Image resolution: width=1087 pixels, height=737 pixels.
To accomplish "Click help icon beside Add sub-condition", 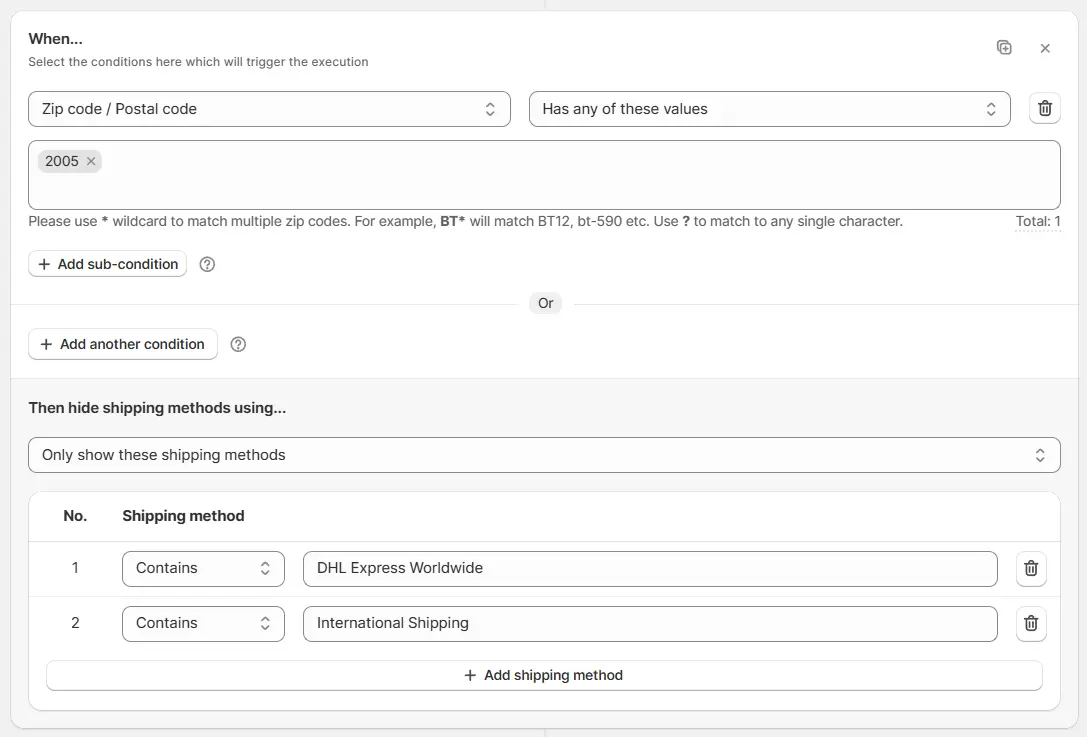I will coord(208,264).
